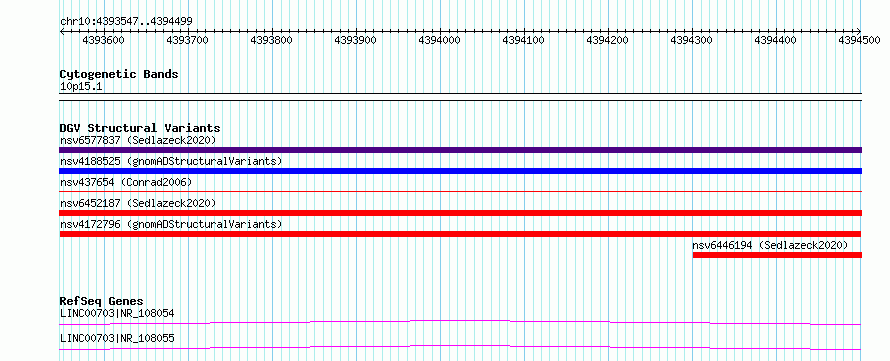Click ruler position 4394200
The height and width of the screenshot is (361, 890).
pos(607,40)
